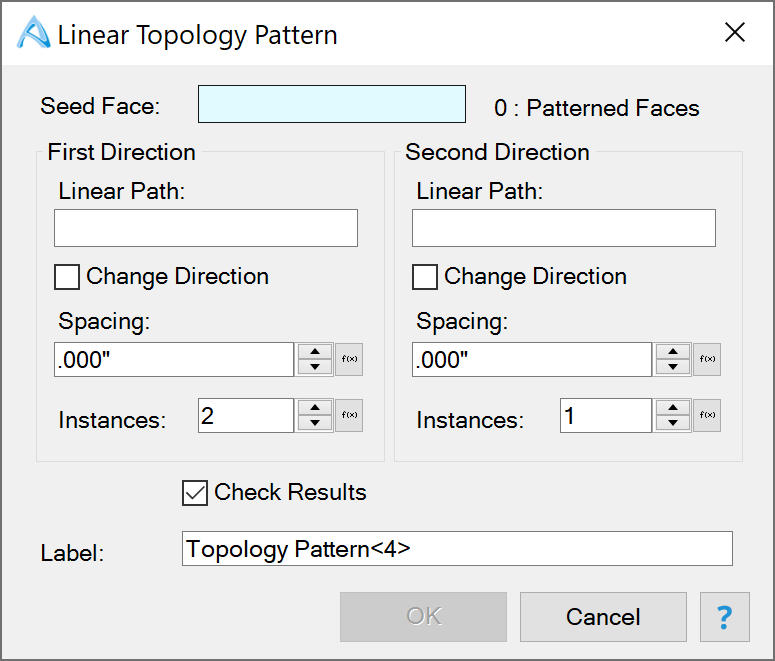Click the Label text field
Viewport: 775px width, 661px height.
click(457, 549)
